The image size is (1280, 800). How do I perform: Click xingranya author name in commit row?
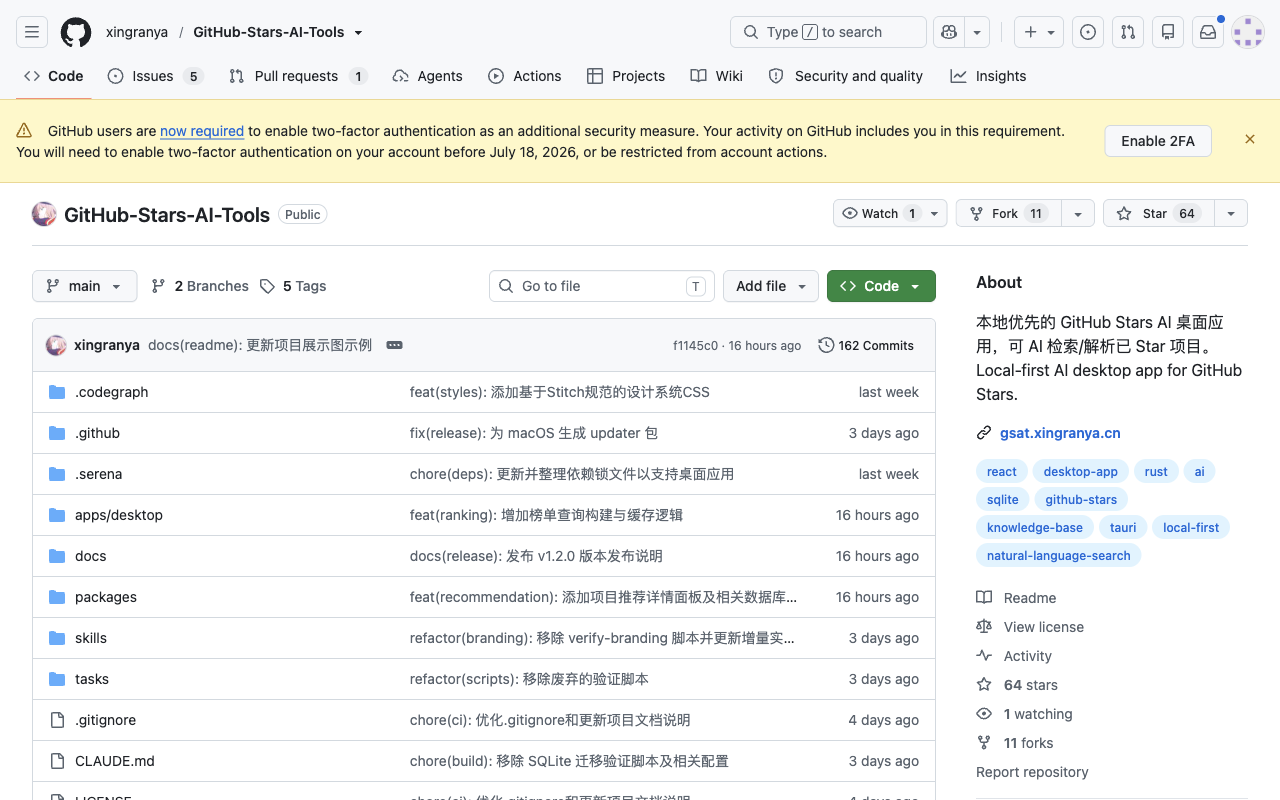pyautogui.click(x=107, y=345)
